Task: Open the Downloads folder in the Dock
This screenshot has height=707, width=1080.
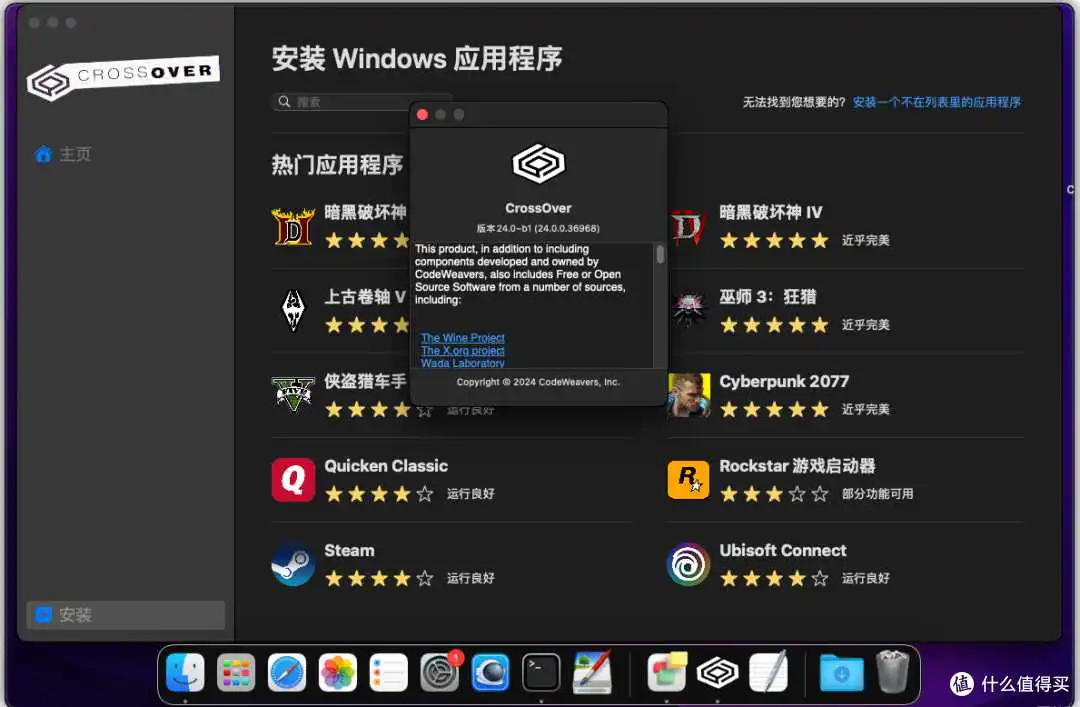Action: [x=841, y=673]
